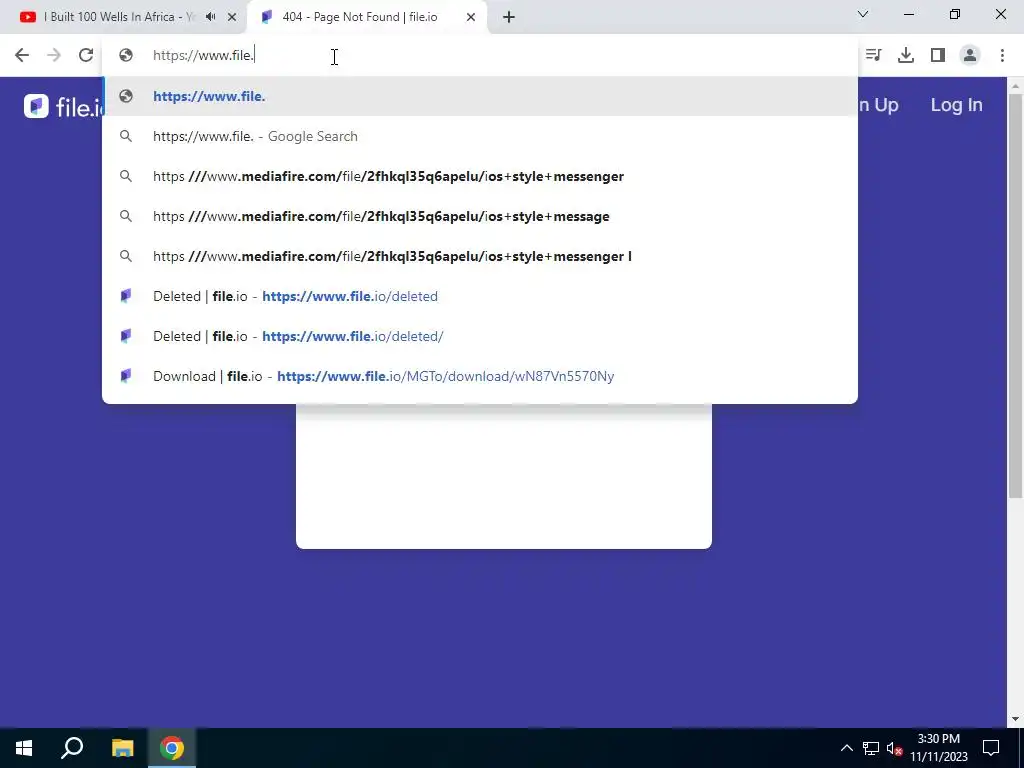
Task: Click the grayed Forward arrow button
Action: click(x=54, y=56)
